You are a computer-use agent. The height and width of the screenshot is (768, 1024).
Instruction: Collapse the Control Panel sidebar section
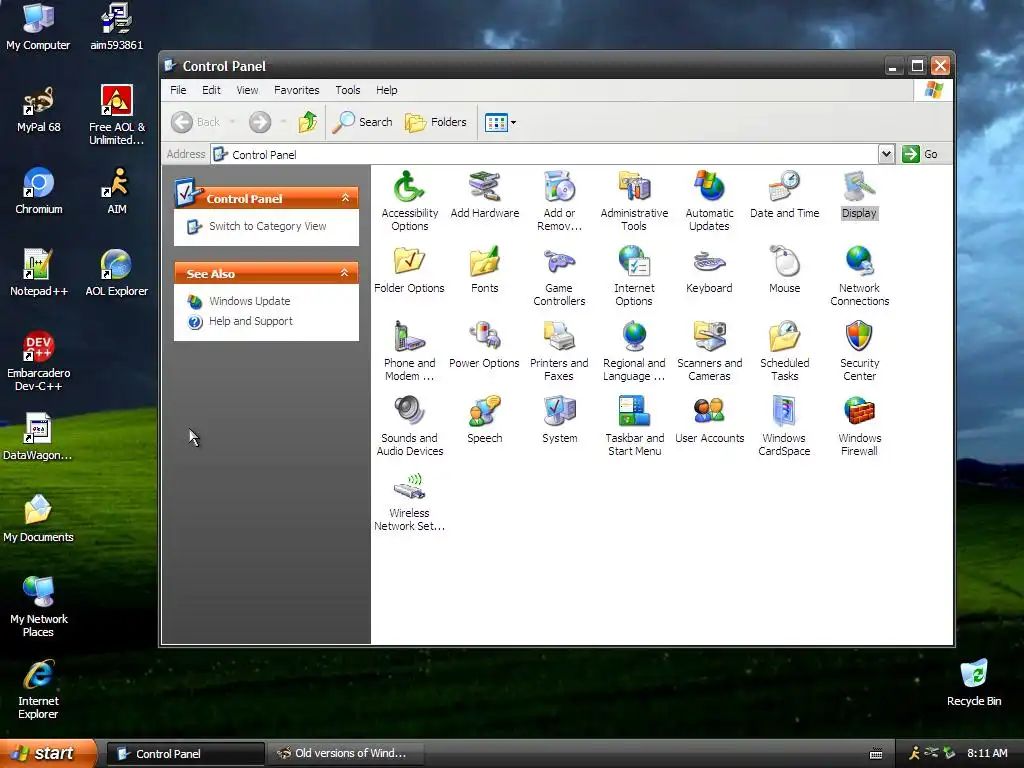pyautogui.click(x=345, y=198)
